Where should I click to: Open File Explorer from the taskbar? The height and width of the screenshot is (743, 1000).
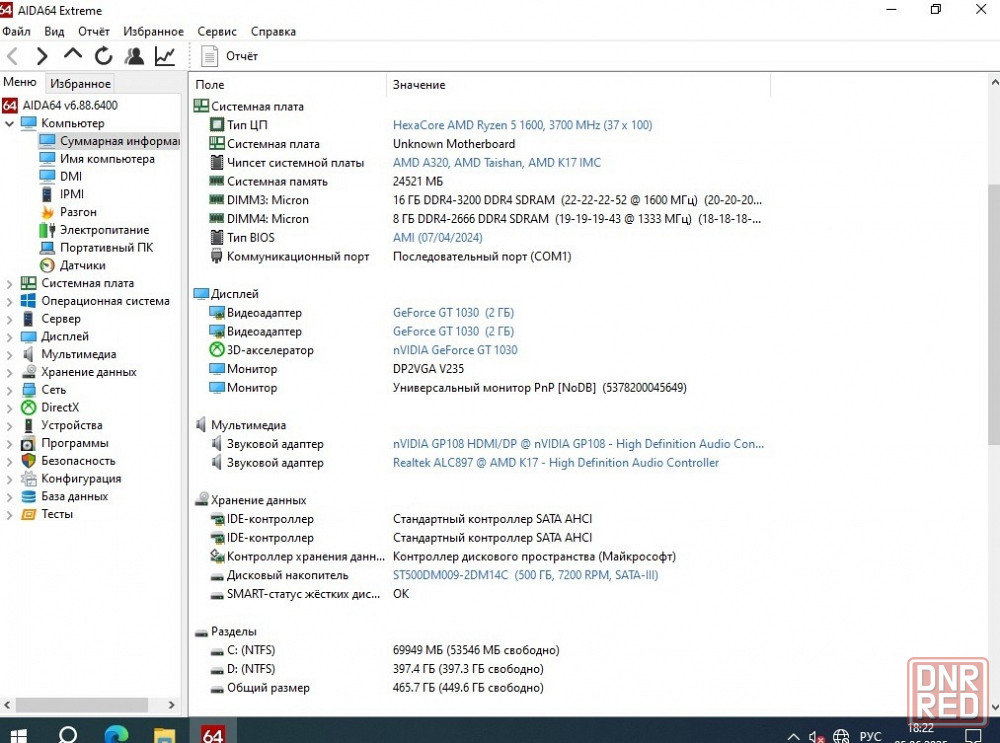164,735
